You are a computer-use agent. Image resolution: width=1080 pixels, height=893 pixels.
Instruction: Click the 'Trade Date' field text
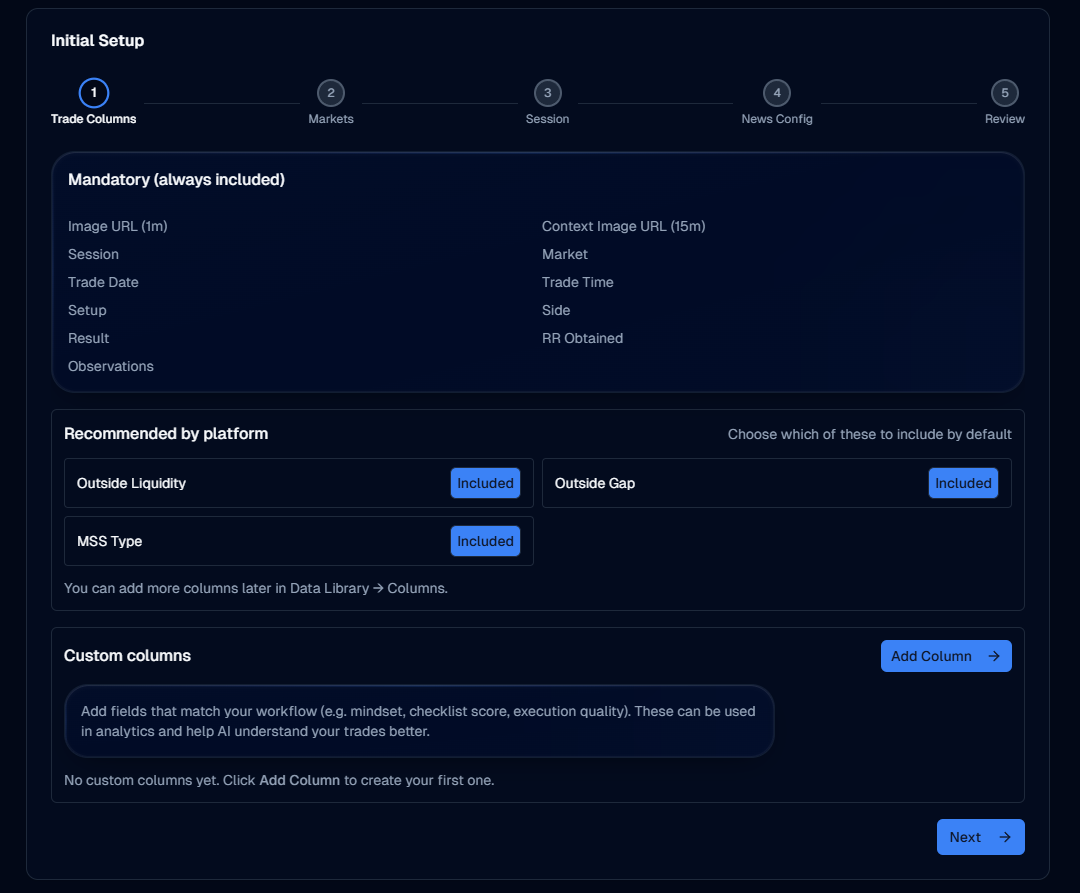103,282
